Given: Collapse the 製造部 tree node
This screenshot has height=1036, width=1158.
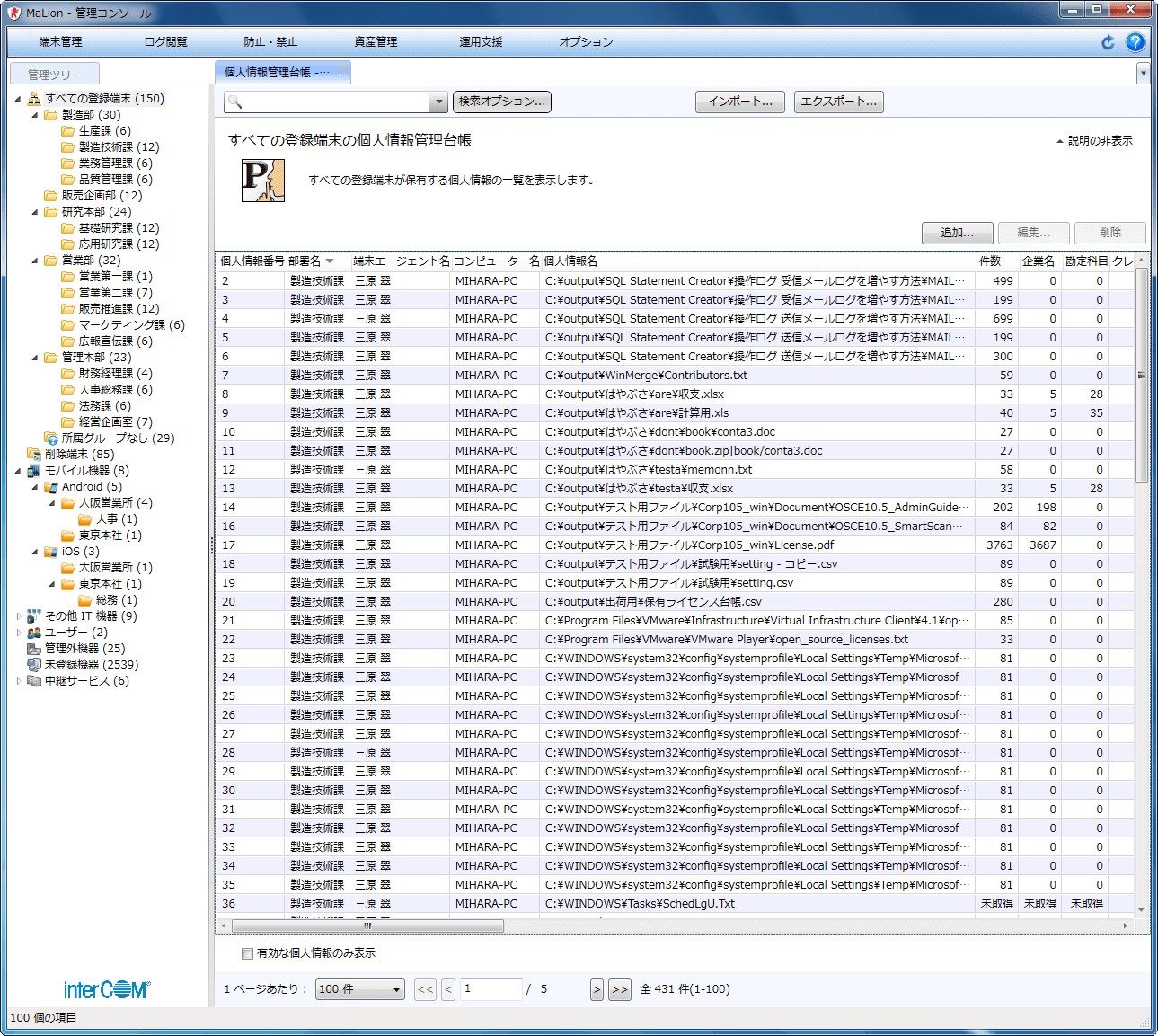Looking at the screenshot, I should coord(36,115).
